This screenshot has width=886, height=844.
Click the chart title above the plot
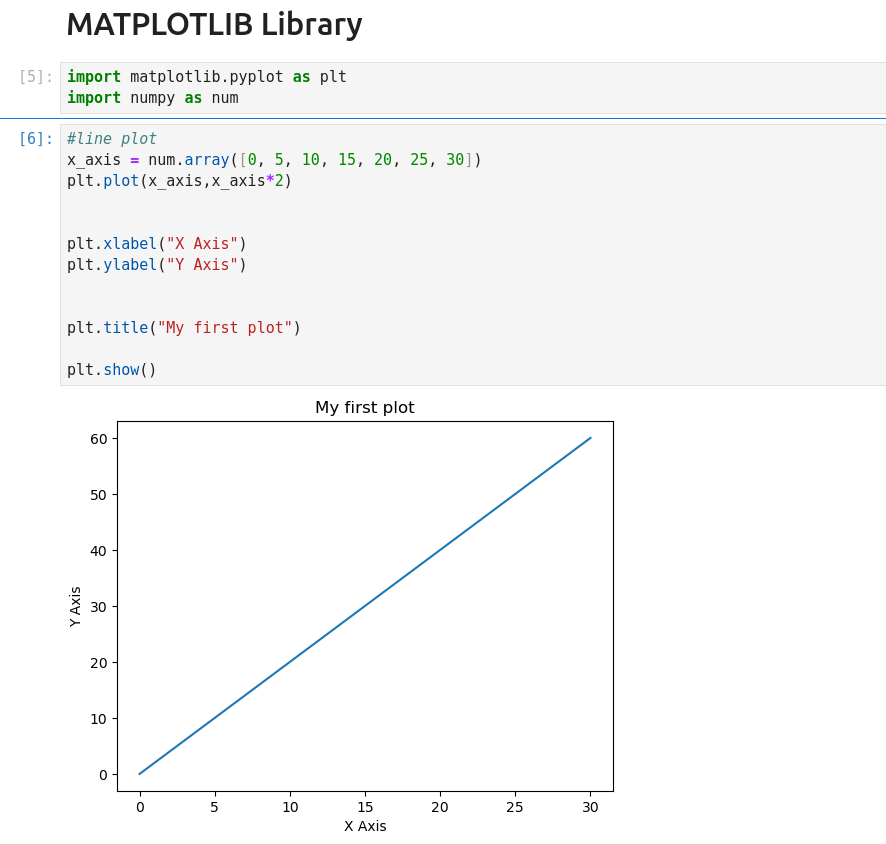tap(365, 408)
